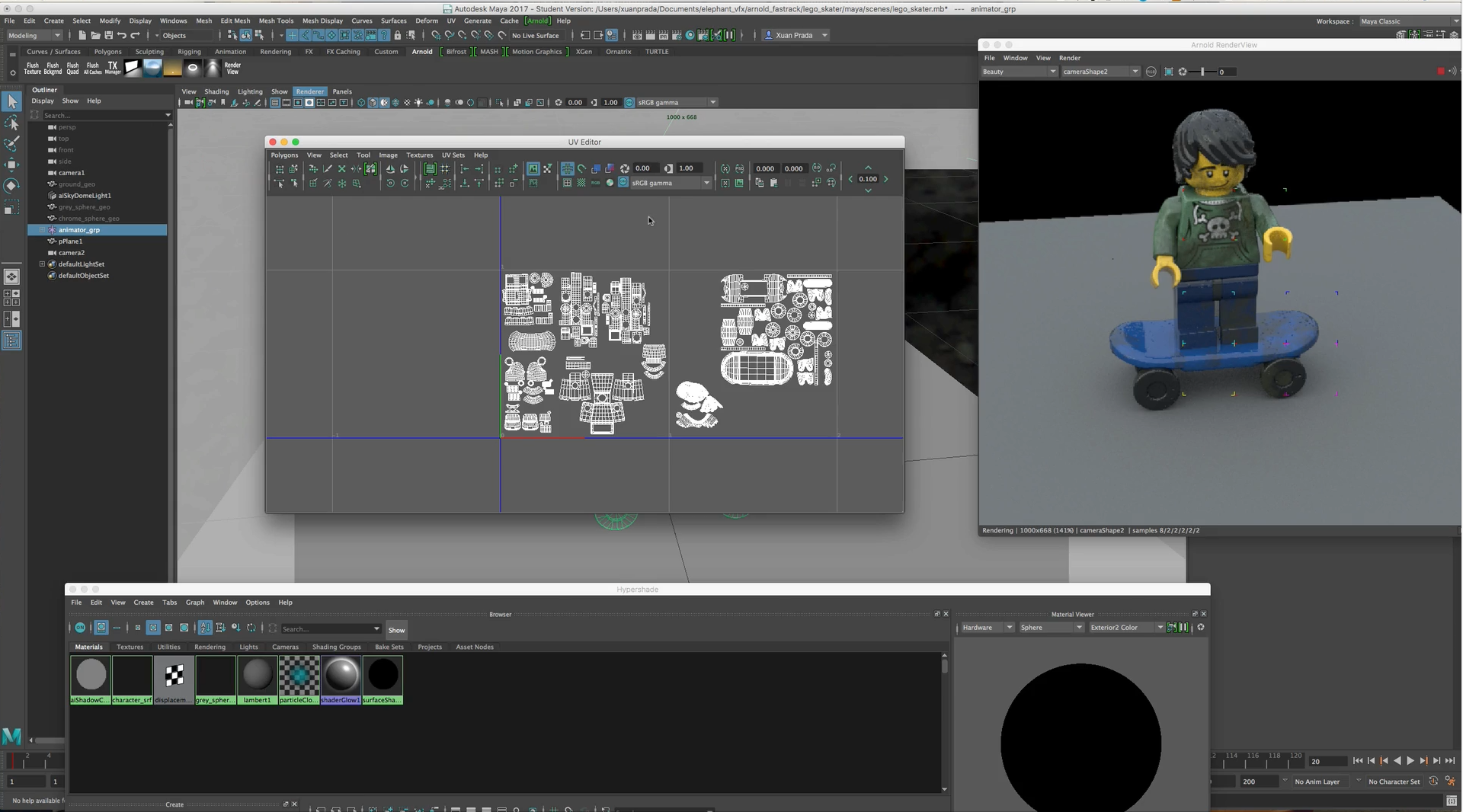
Task: Click the selection lock icon
Action: click(397, 35)
